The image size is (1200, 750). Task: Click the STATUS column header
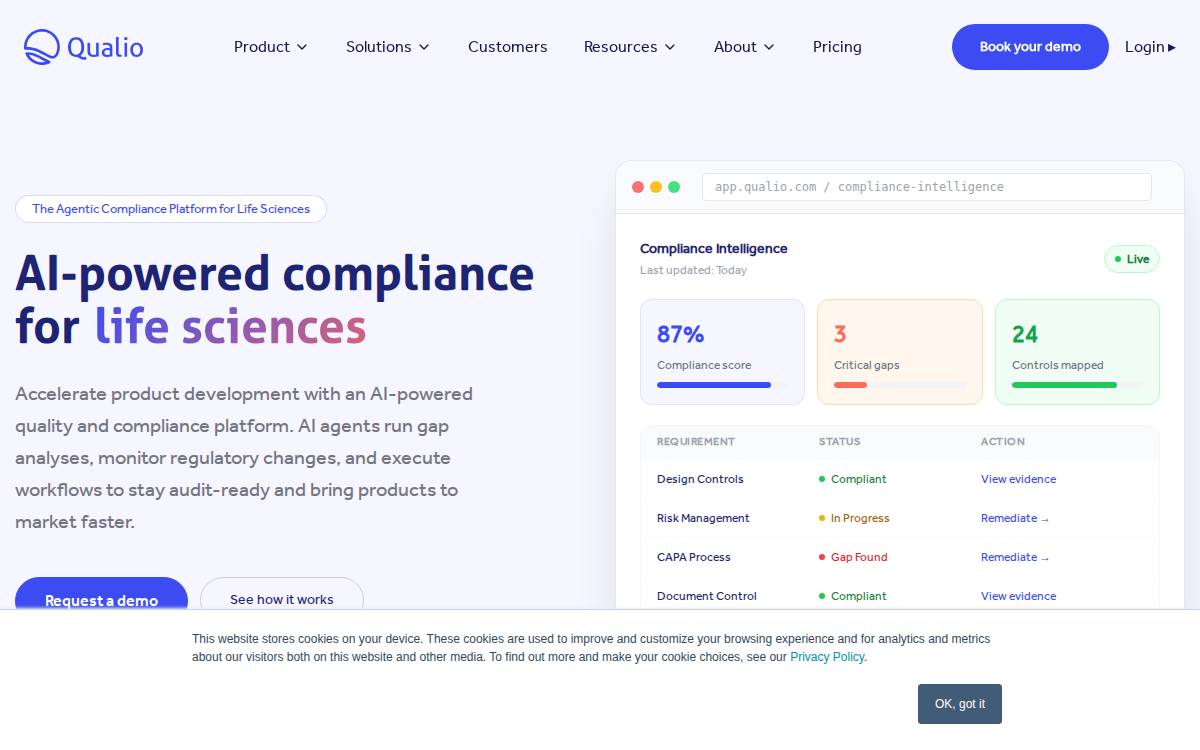coord(840,441)
